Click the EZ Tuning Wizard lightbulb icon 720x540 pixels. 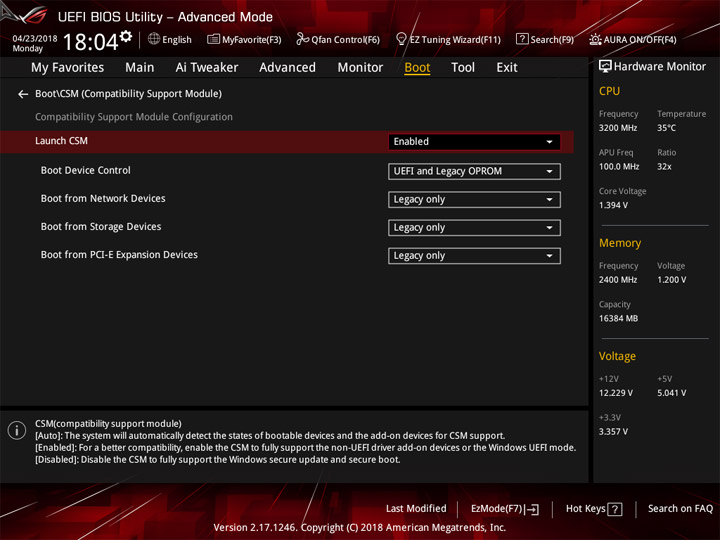(401, 39)
